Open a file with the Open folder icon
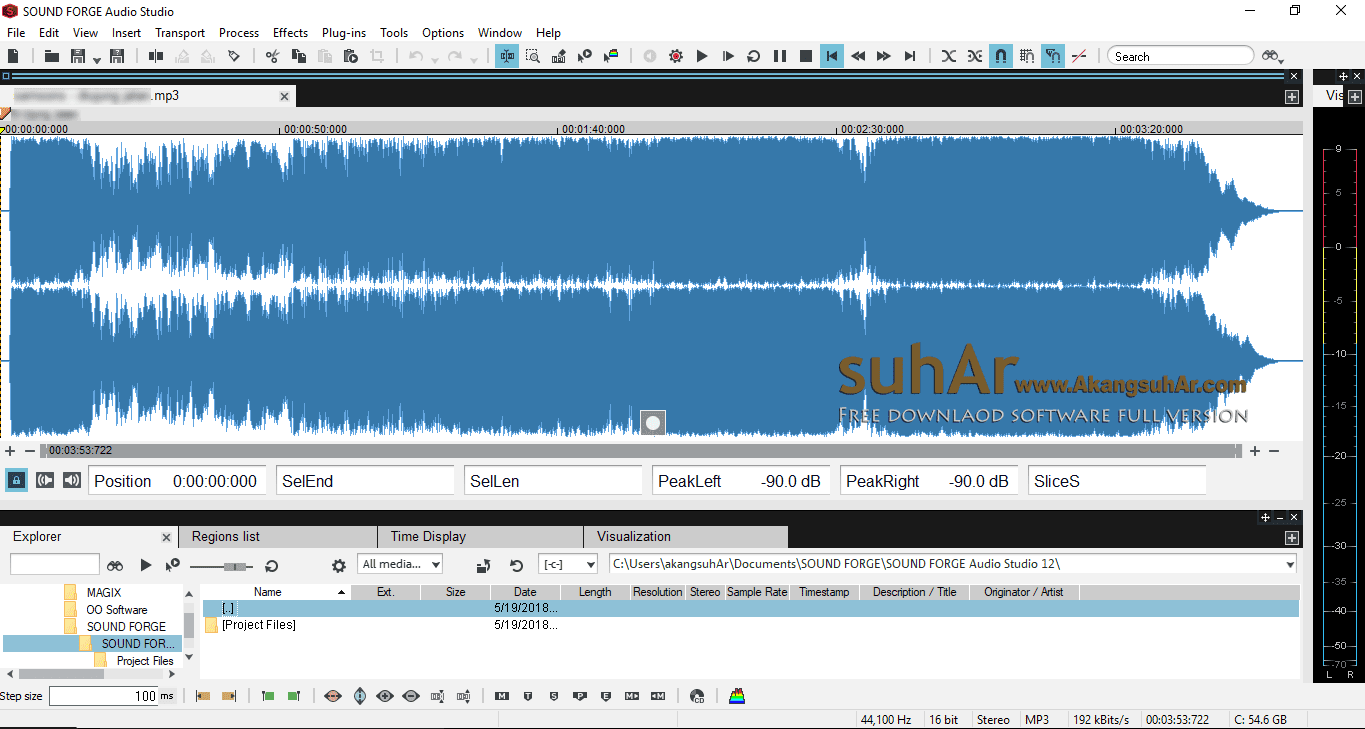The width and height of the screenshot is (1365, 729). click(x=51, y=56)
